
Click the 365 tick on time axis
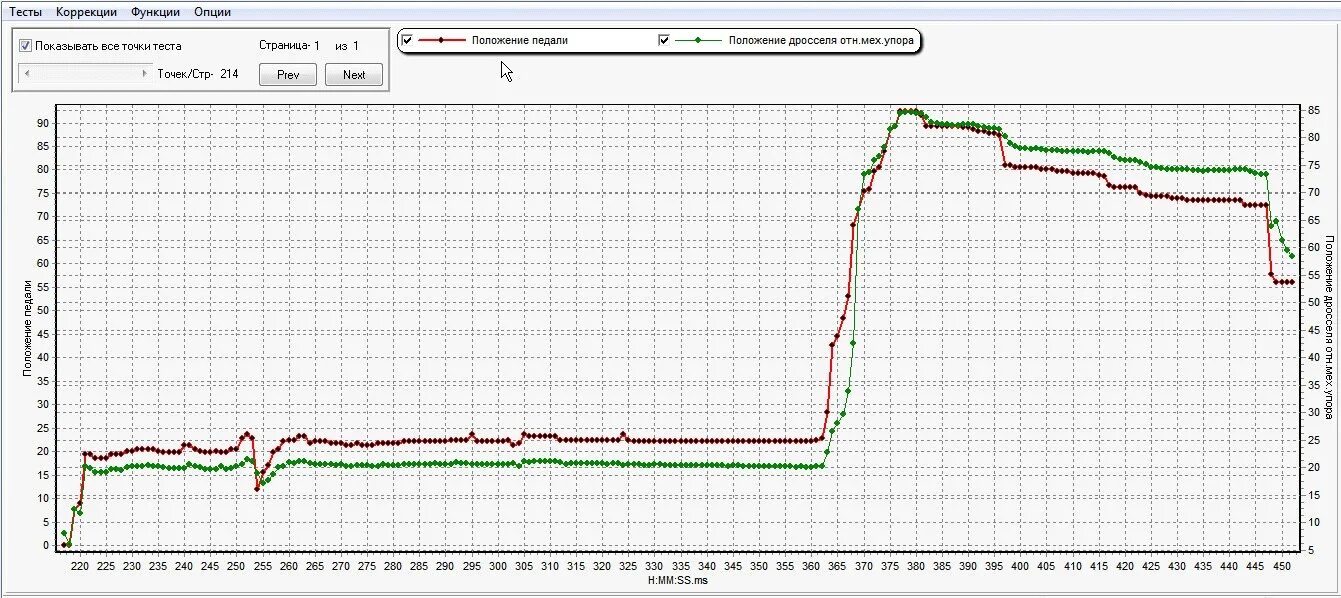835,566
